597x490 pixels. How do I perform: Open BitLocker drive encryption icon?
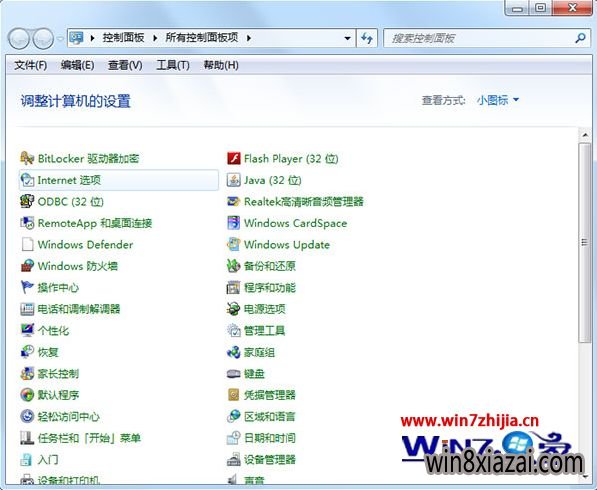(x=27, y=158)
